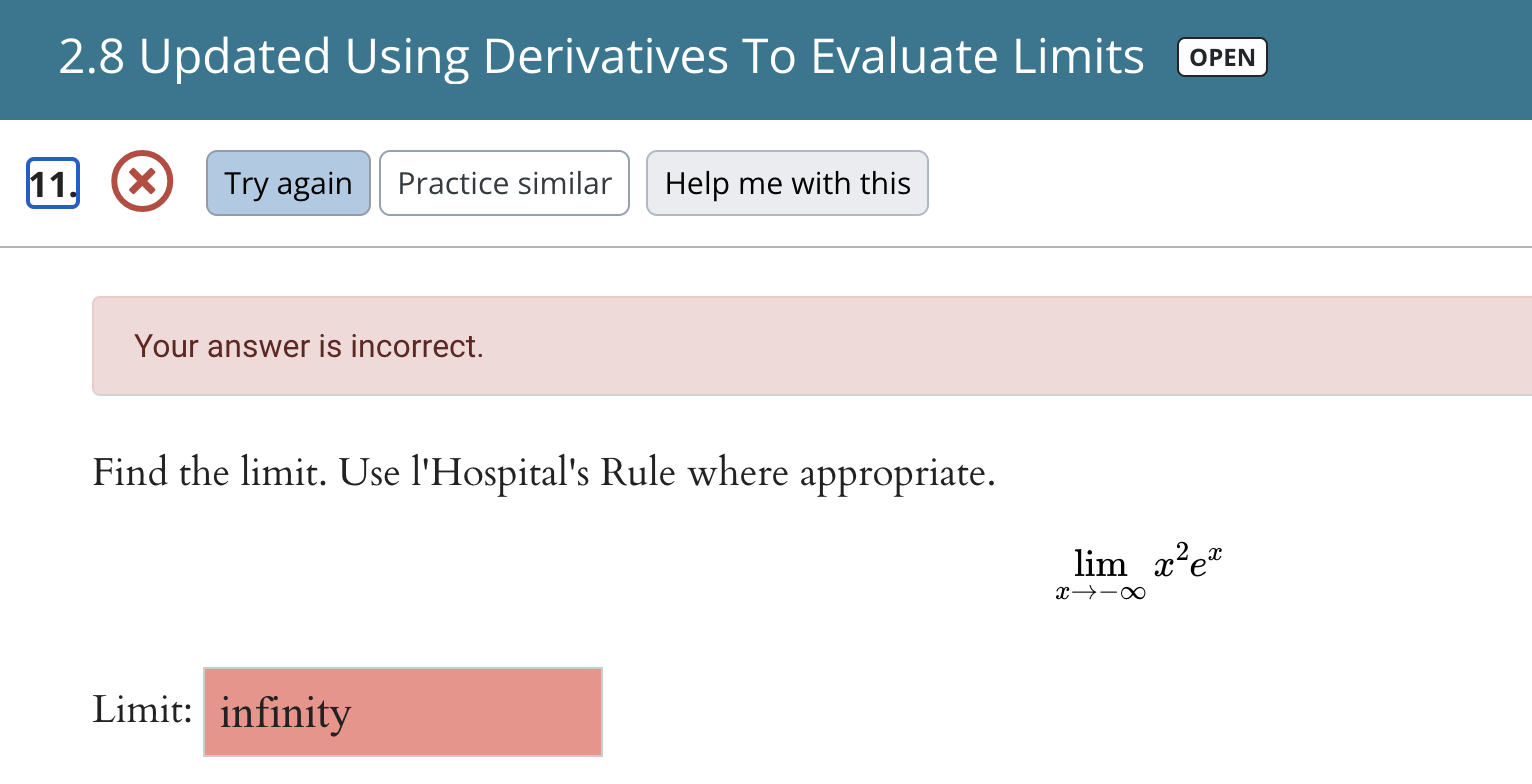Open Practice similar for a new version

pos(504,183)
